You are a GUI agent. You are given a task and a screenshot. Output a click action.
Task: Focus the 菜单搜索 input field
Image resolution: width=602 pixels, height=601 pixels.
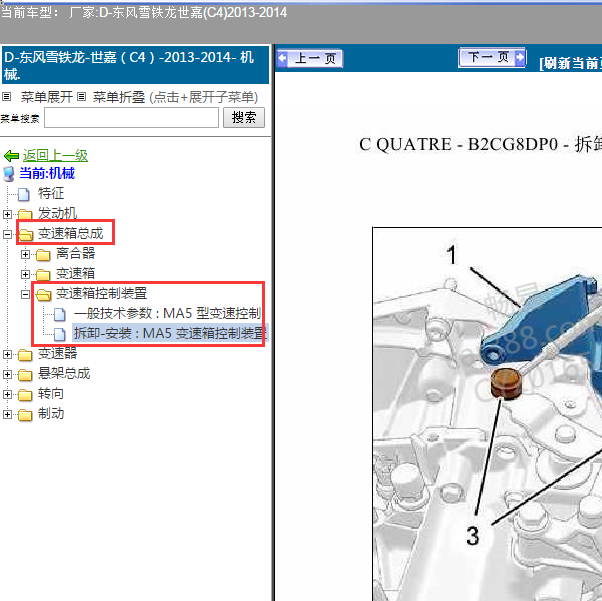point(131,118)
